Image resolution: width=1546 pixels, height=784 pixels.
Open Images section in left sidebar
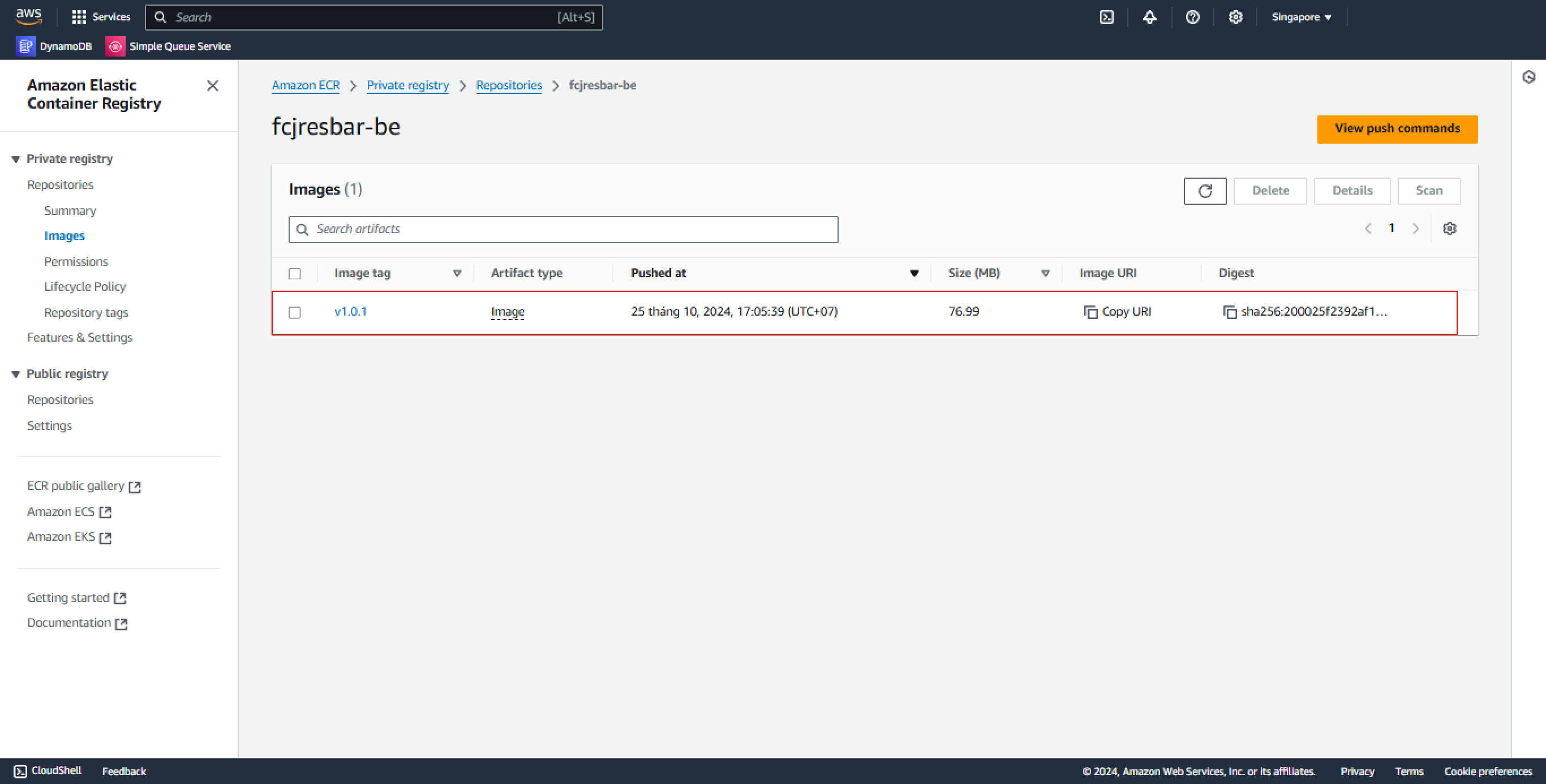click(64, 235)
